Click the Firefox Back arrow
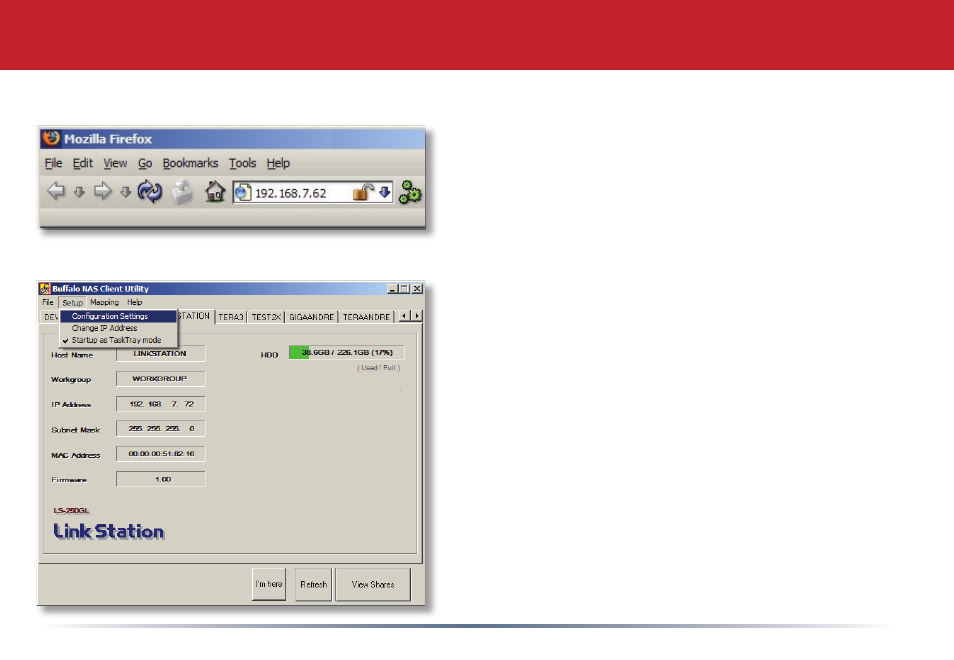This screenshot has height=660, width=954. [x=56, y=191]
